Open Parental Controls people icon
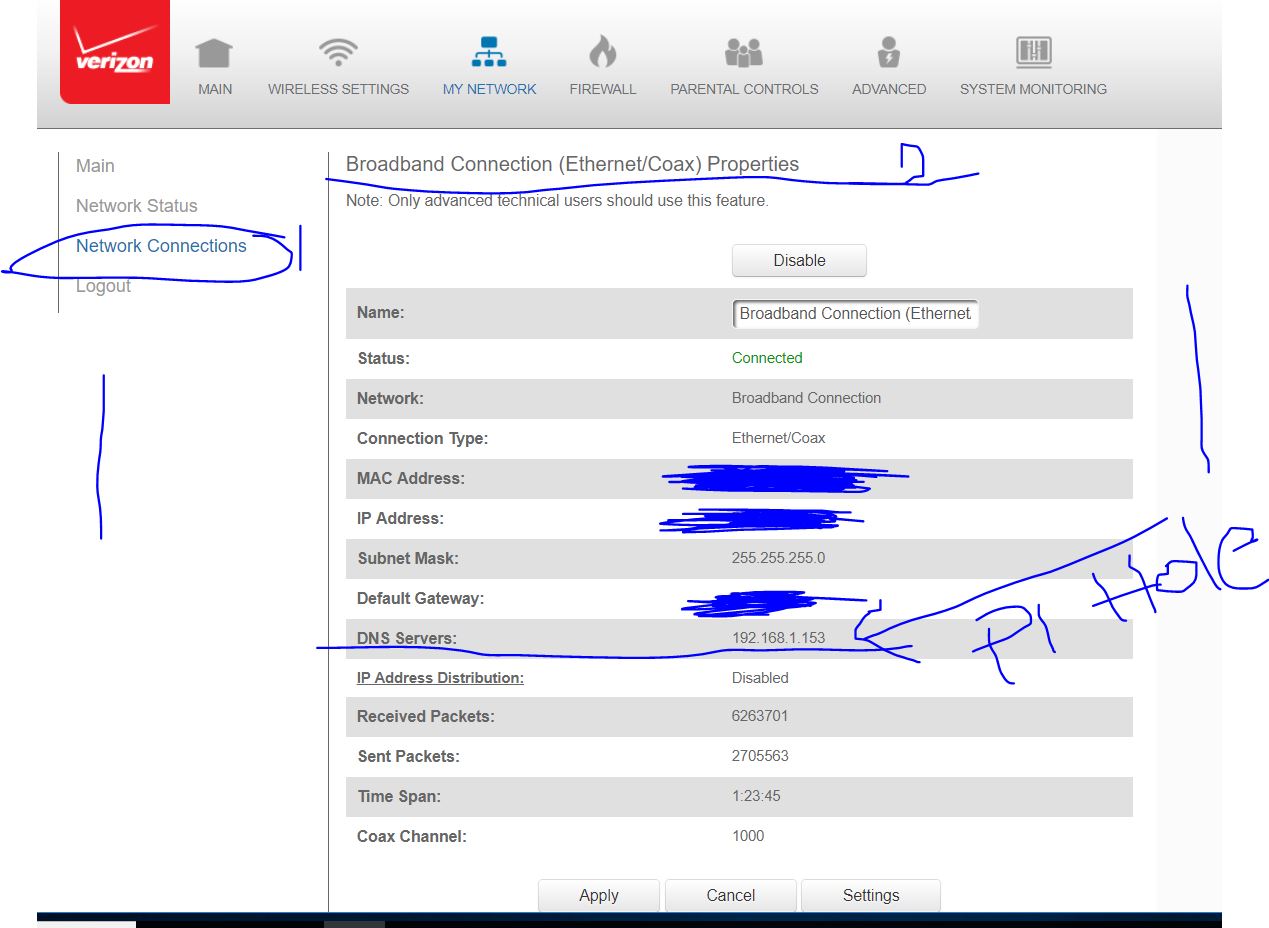1269x928 pixels. (x=744, y=52)
